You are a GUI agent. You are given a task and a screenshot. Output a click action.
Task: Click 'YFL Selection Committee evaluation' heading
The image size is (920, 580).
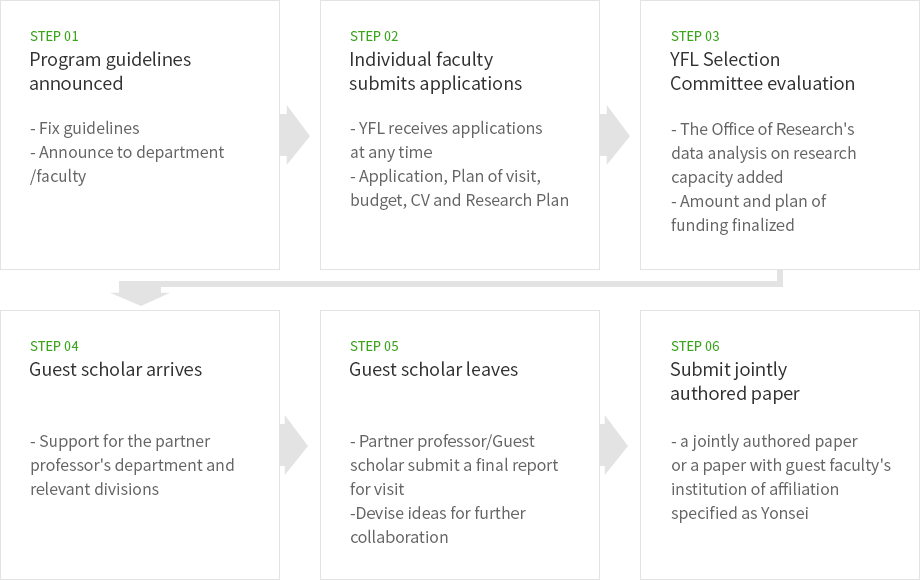click(762, 72)
